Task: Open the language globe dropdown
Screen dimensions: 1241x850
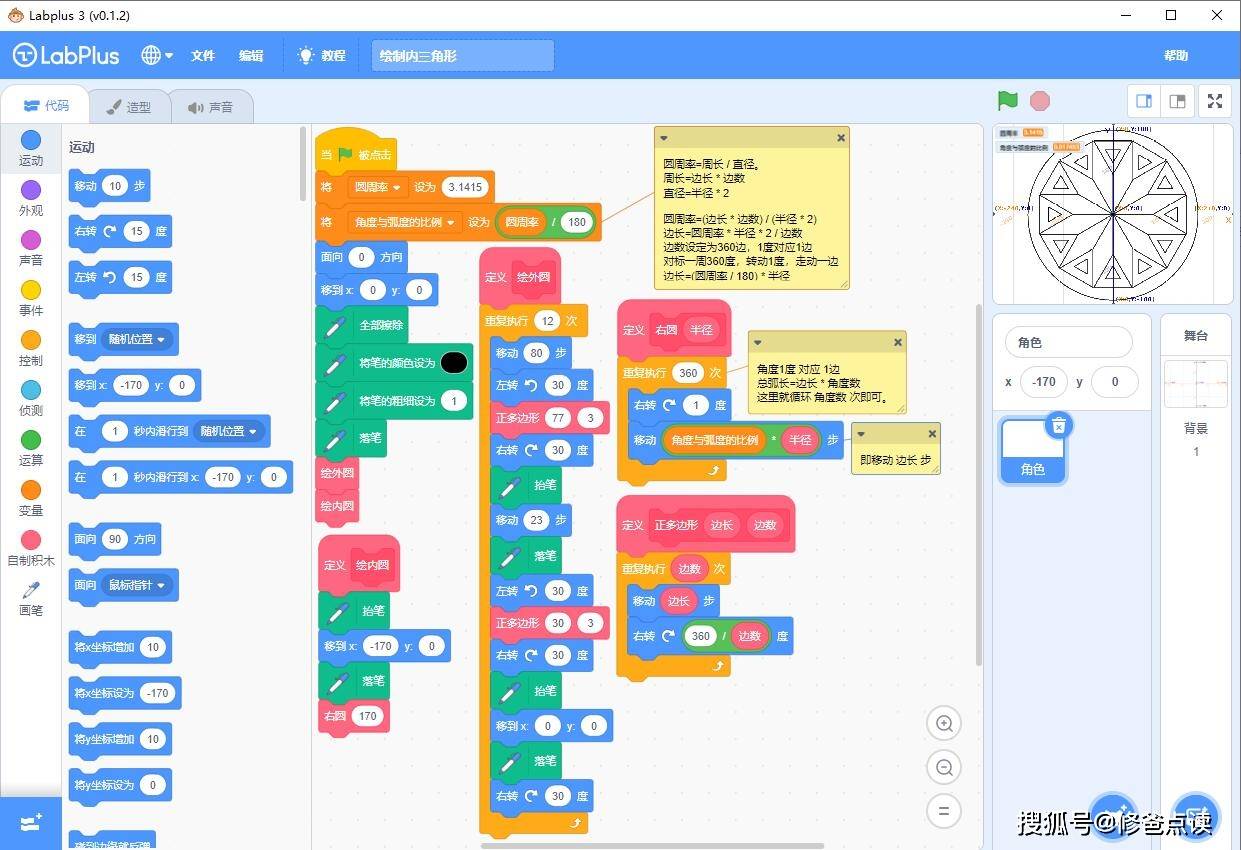Action: [x=157, y=56]
